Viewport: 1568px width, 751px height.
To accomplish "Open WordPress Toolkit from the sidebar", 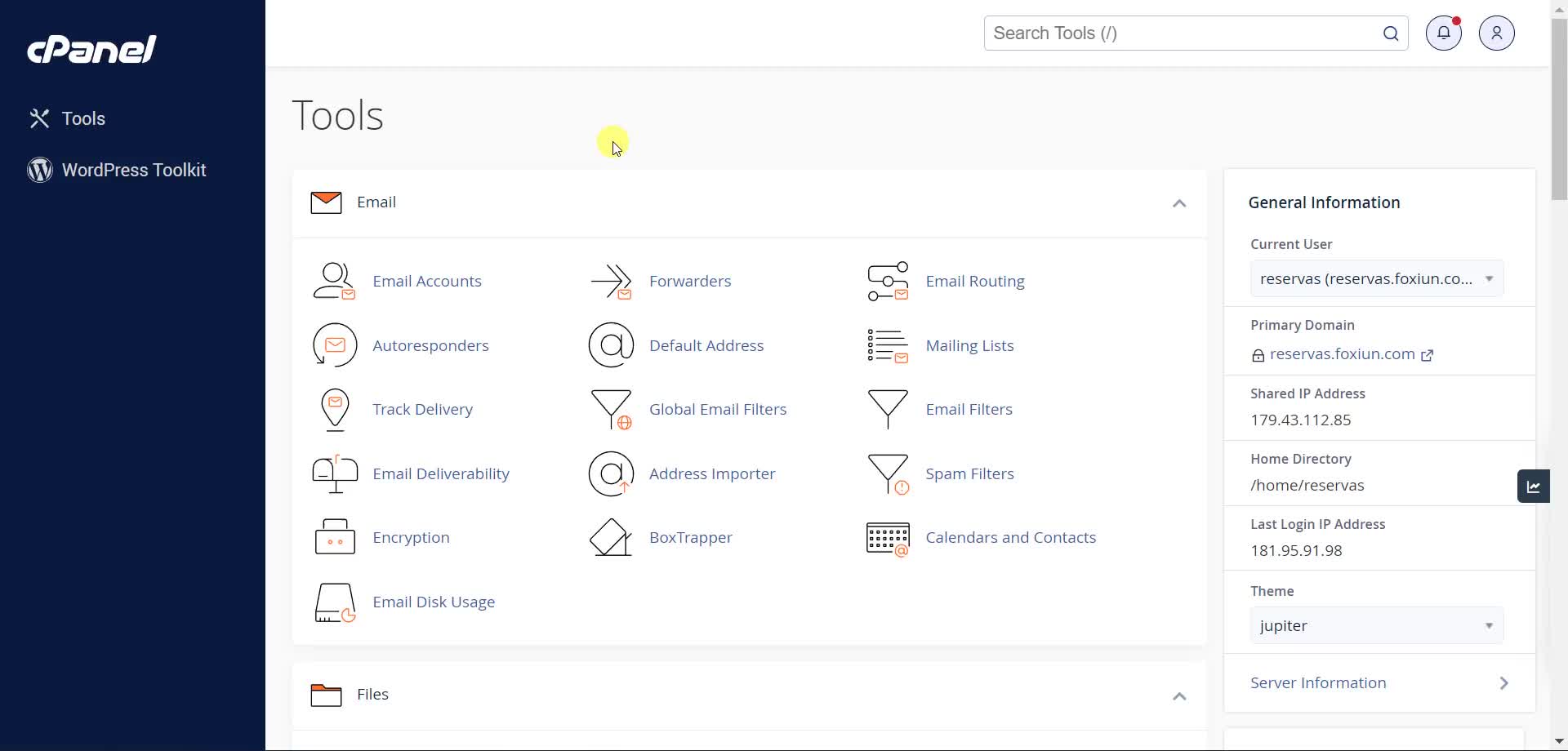I will click(x=134, y=171).
